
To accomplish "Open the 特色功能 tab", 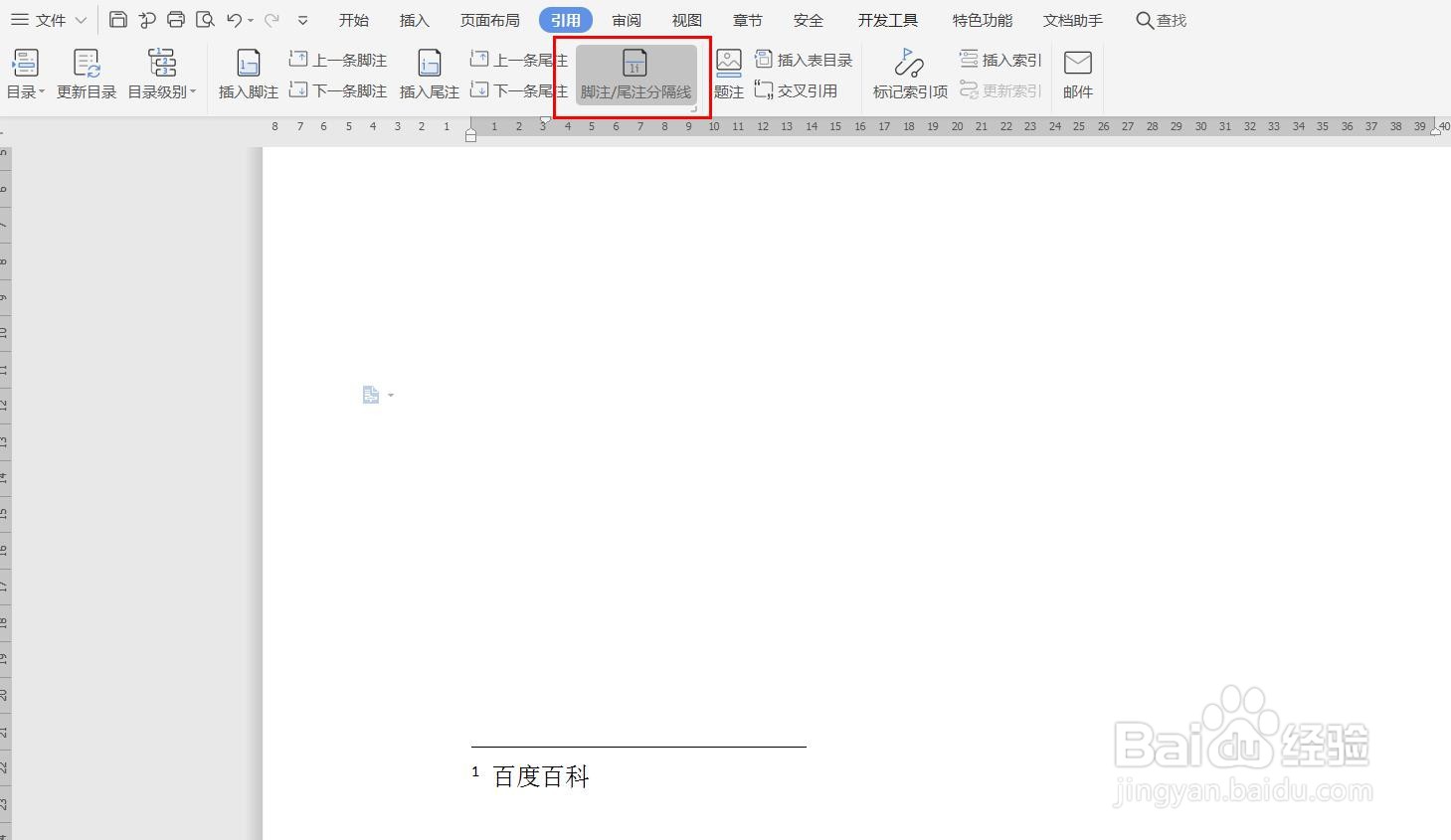I will (x=983, y=20).
